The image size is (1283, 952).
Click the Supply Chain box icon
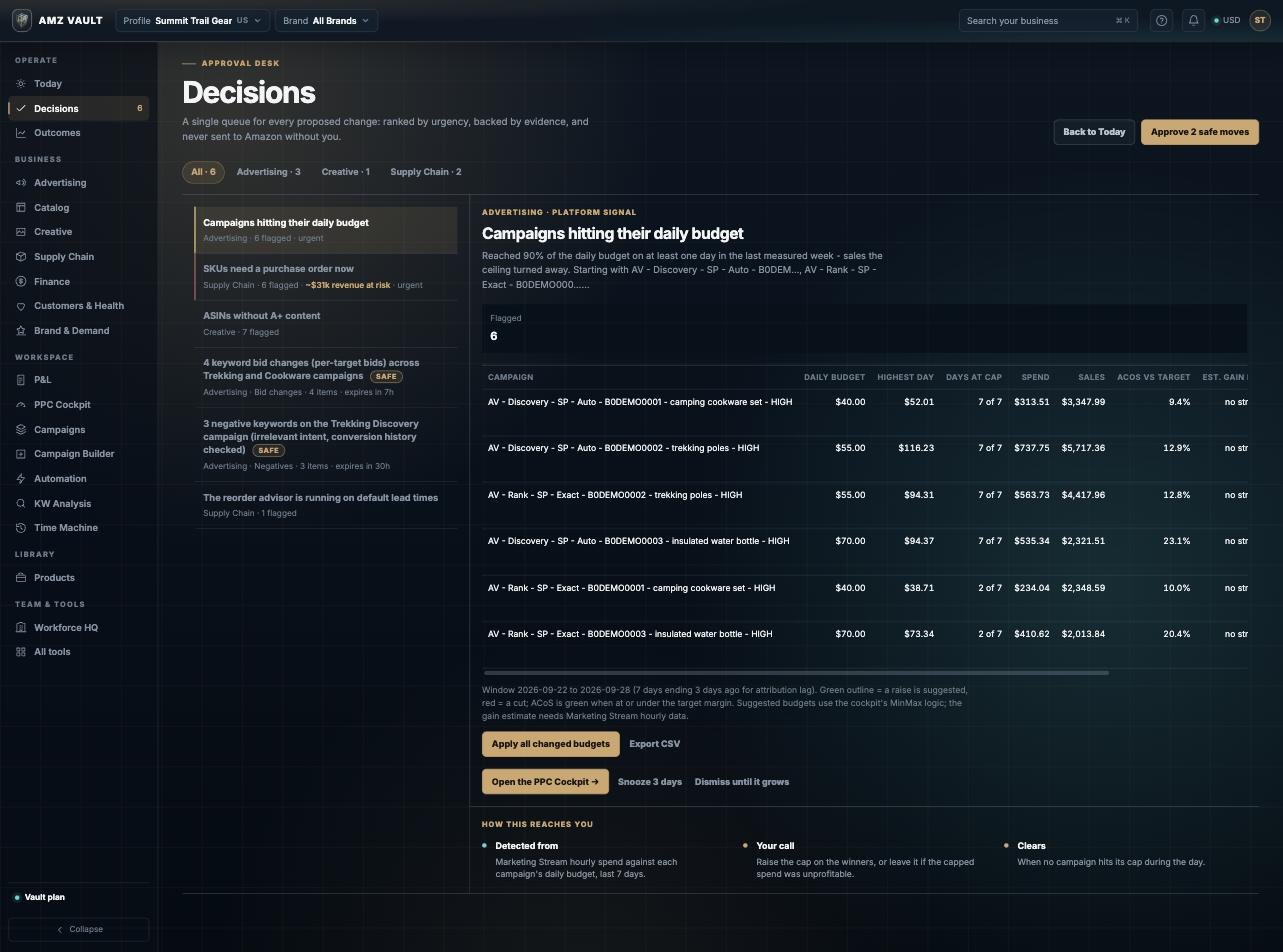pyautogui.click(x=21, y=257)
